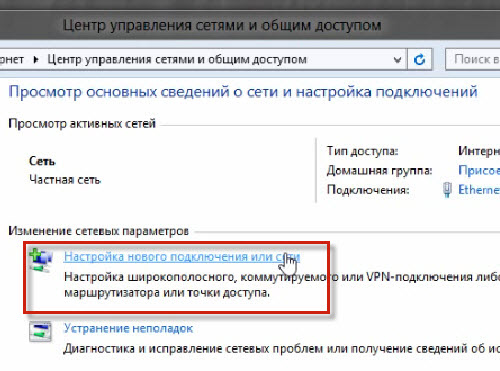The height and width of the screenshot is (371, 500).
Task: Open 'Настройка нового подключения или сети' link
Action: click(182, 257)
